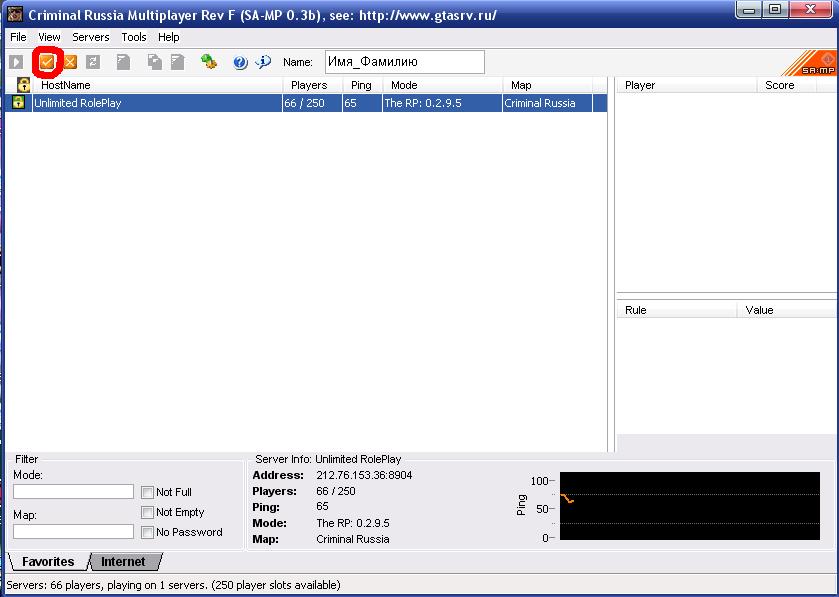Viewport: 839px width, 597px height.
Task: Click the status bar servers summary text
Action: tap(173, 585)
